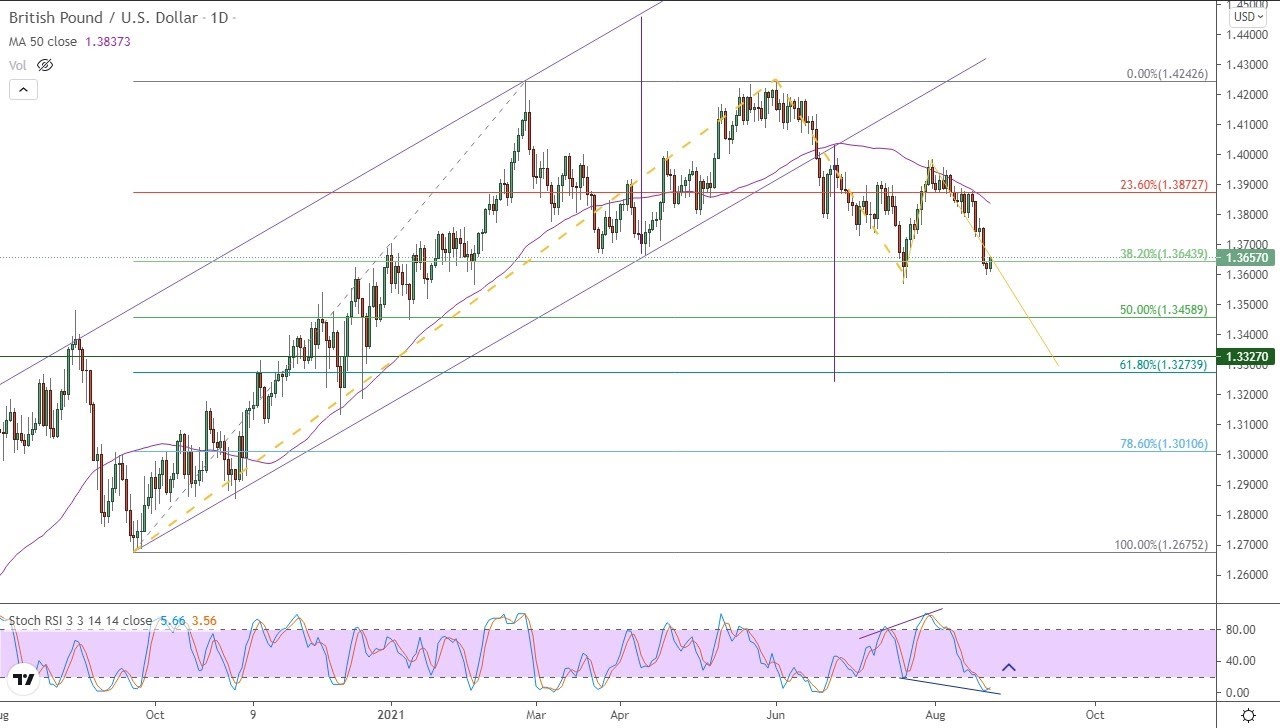Select the 0.00%(1.42426) Fibonacci label

pyautogui.click(x=1166, y=73)
